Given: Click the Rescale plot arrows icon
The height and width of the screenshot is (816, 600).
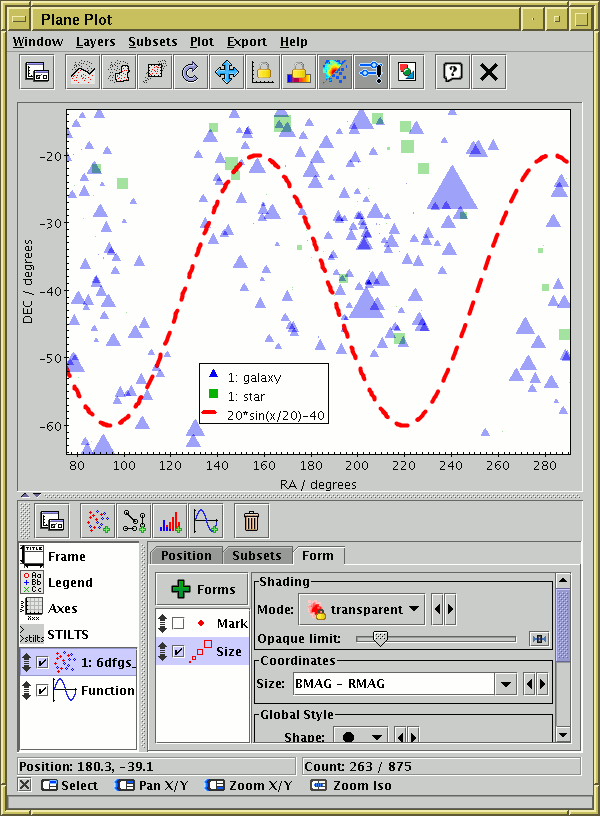Looking at the screenshot, I should pyautogui.click(x=227, y=72).
